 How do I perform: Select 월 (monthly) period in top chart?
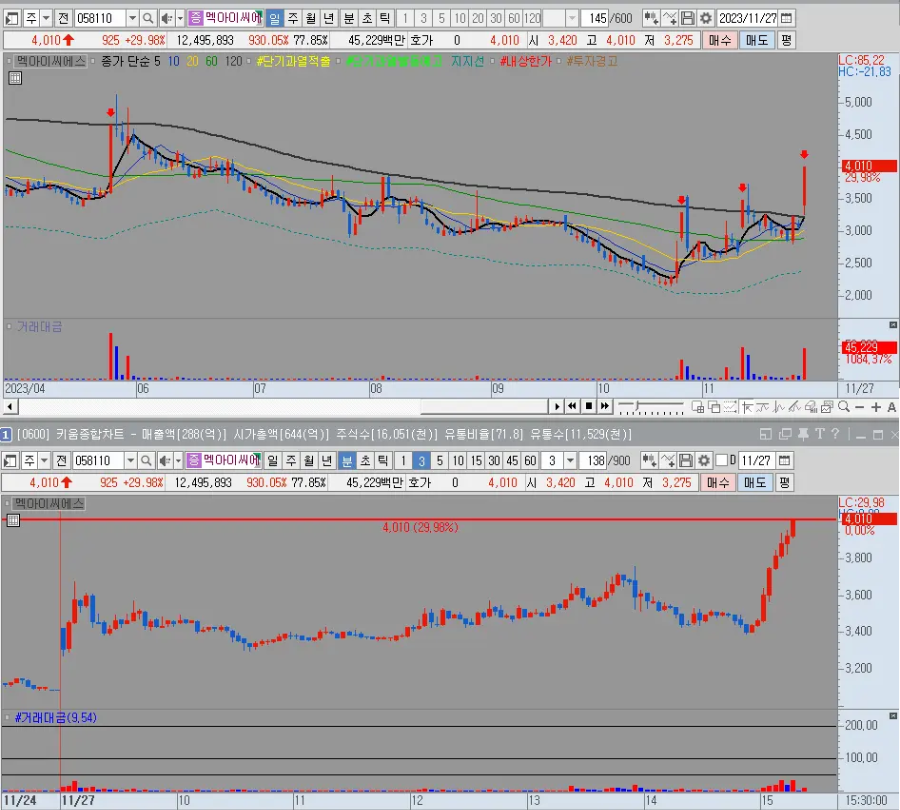311,18
